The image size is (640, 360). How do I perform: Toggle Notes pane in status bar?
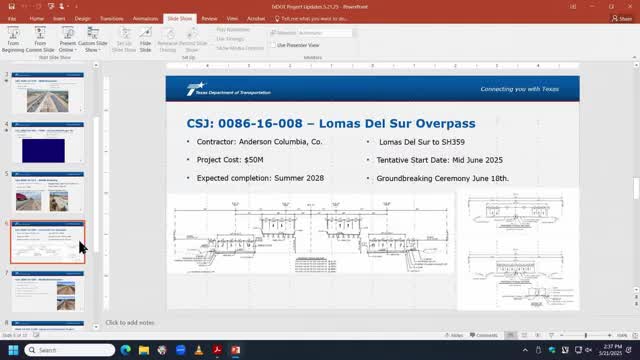click(x=454, y=335)
